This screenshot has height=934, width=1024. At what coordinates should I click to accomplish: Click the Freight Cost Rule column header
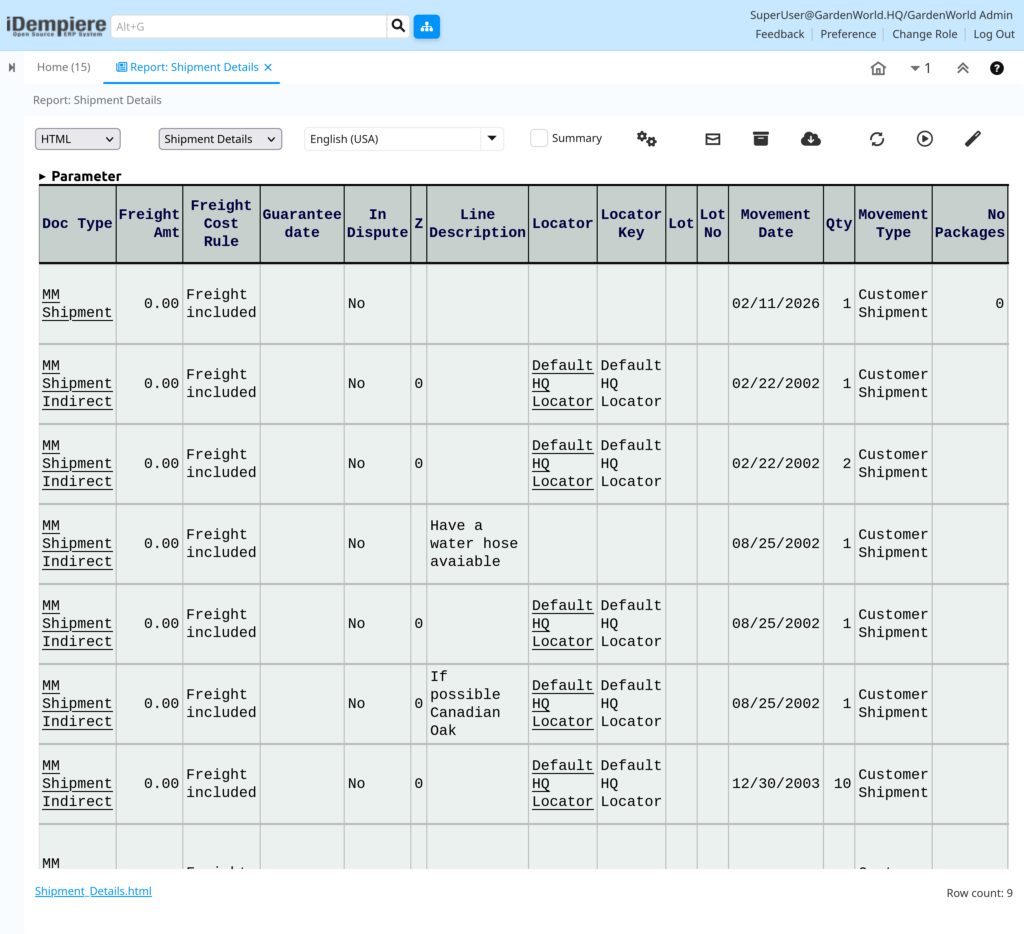pos(221,223)
